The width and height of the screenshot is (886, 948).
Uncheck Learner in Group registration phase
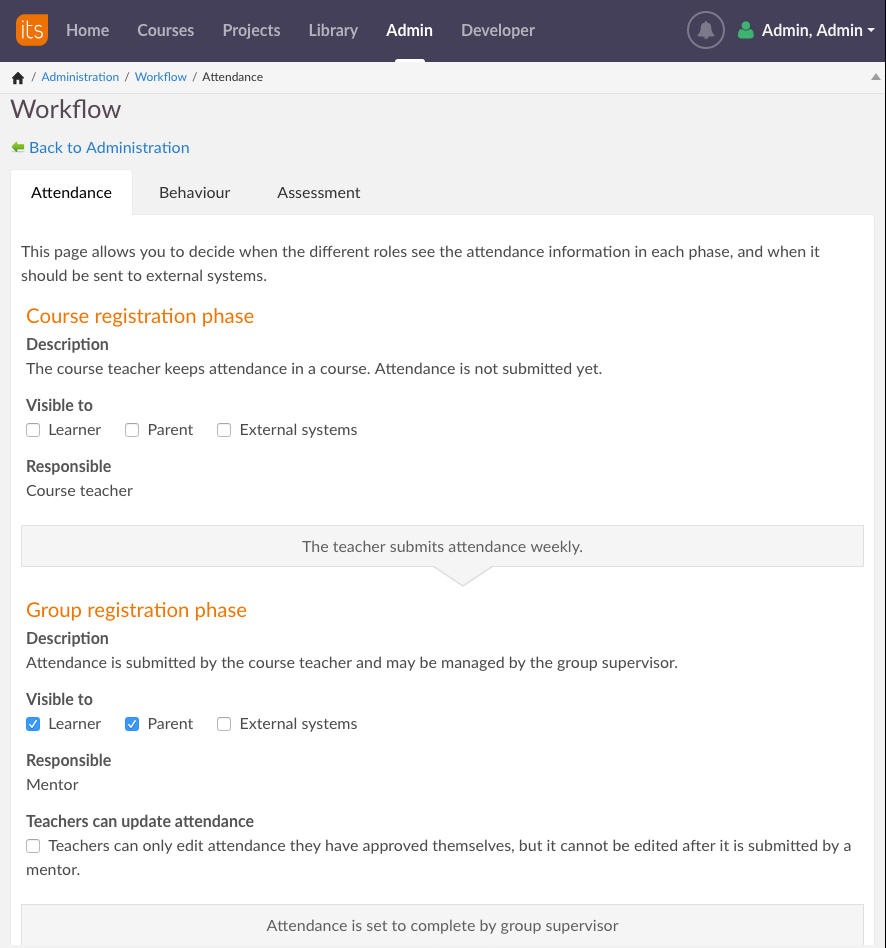point(33,724)
